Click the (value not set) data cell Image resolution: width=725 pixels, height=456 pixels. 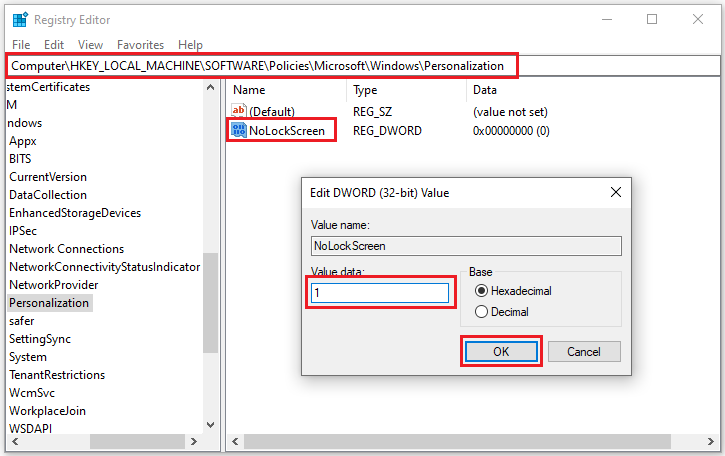(x=510, y=112)
